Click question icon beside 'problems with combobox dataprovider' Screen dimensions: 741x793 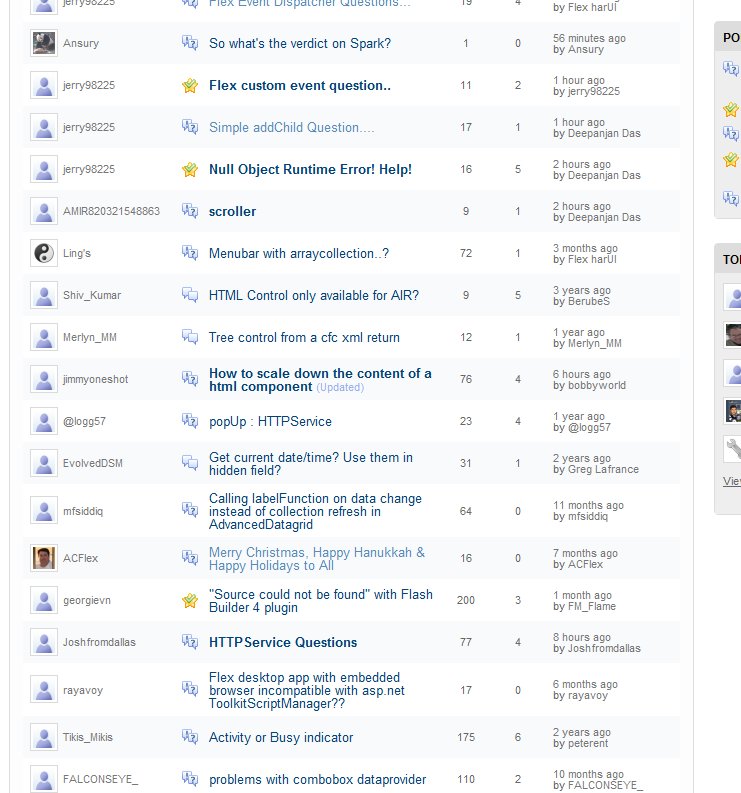point(190,778)
